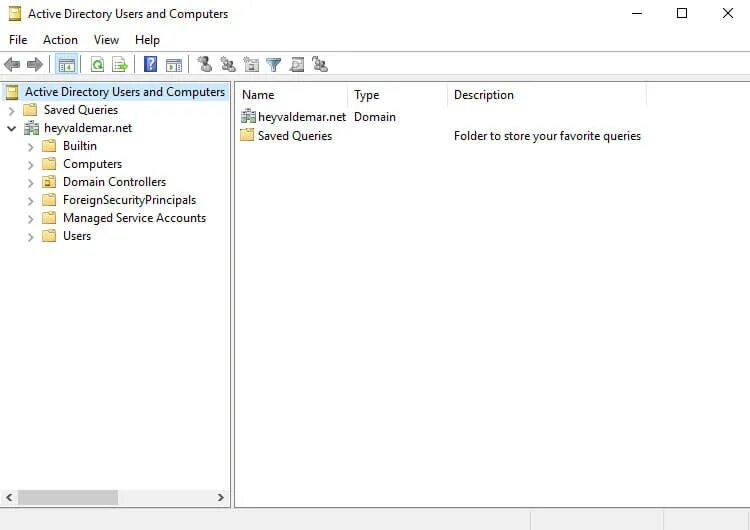Sort by Name column header
The width and height of the screenshot is (750, 530).
(x=292, y=95)
